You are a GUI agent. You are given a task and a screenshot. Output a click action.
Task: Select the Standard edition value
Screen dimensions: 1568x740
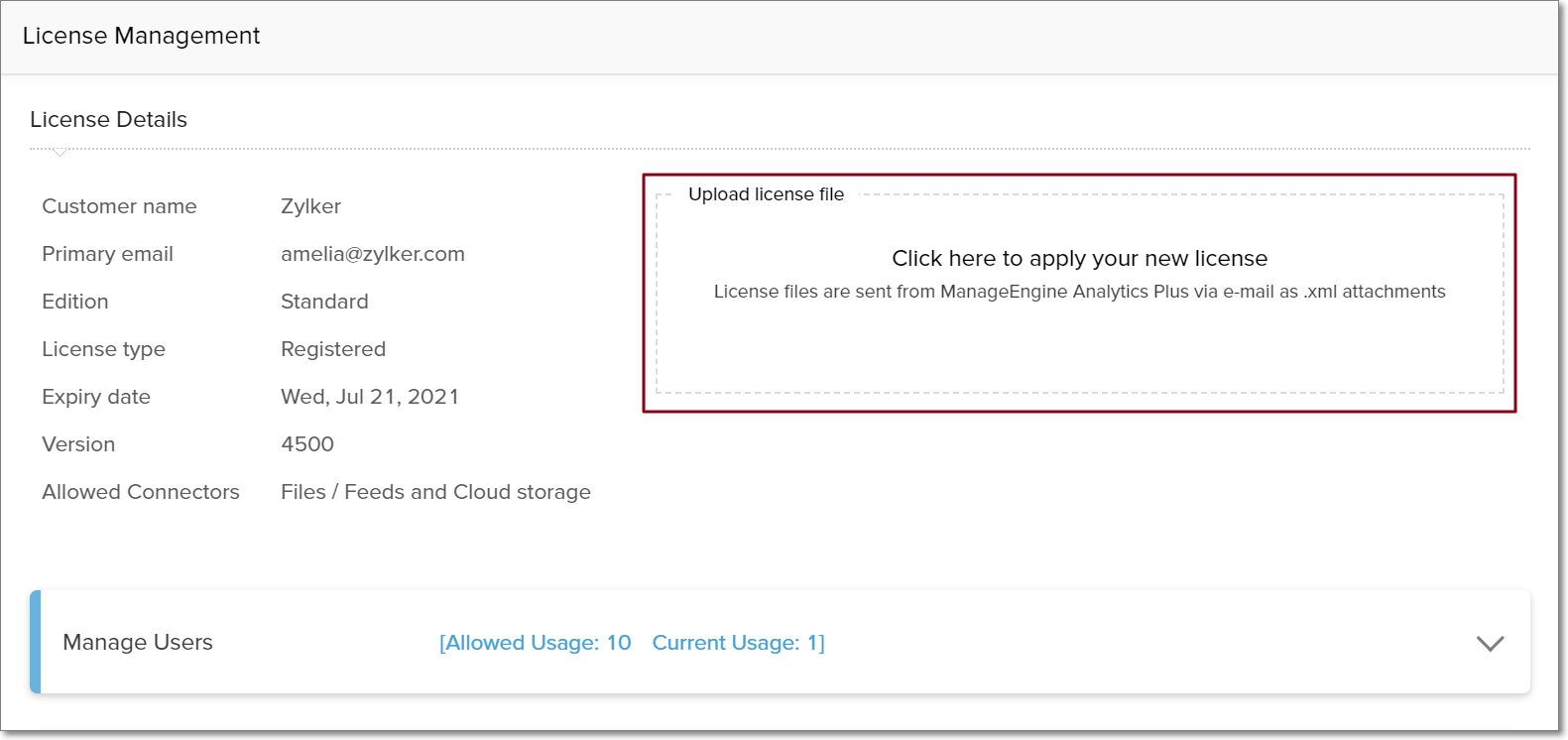(x=324, y=302)
